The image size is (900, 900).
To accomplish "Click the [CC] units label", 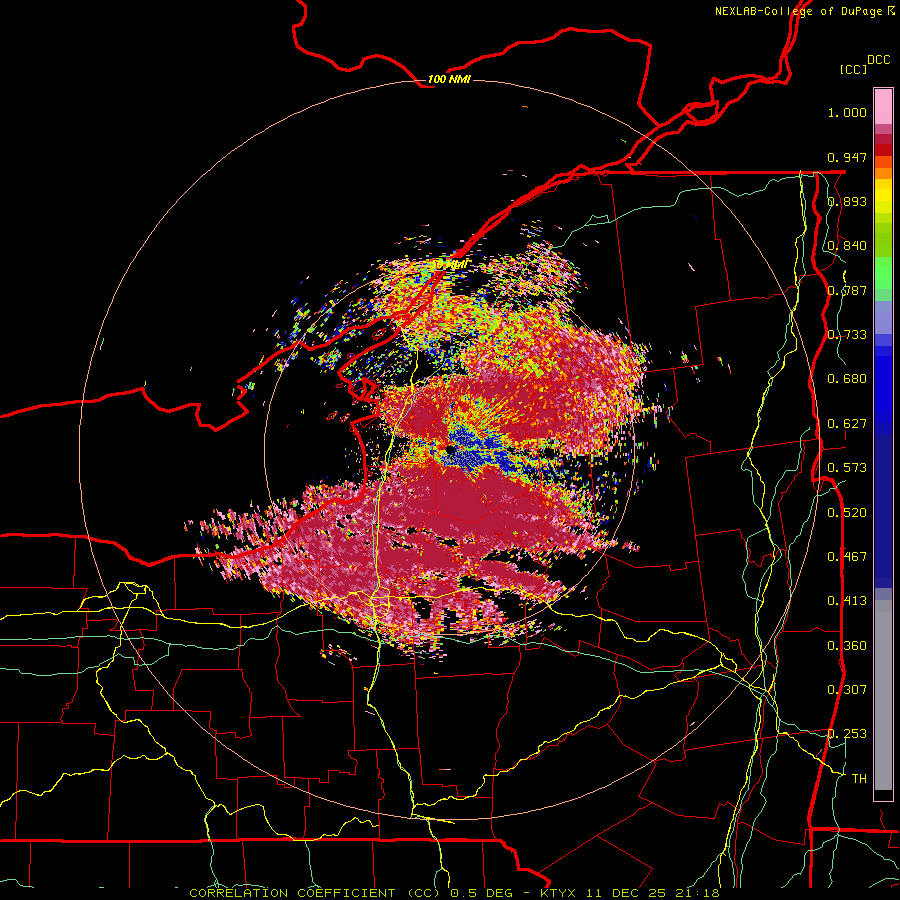I will click(x=854, y=69).
